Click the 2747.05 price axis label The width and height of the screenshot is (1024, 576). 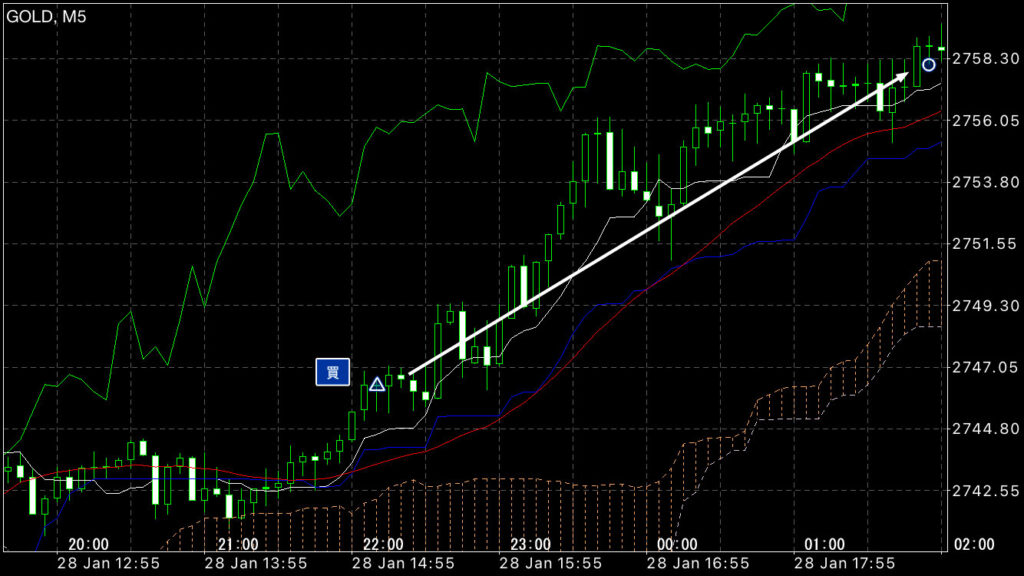pos(986,367)
